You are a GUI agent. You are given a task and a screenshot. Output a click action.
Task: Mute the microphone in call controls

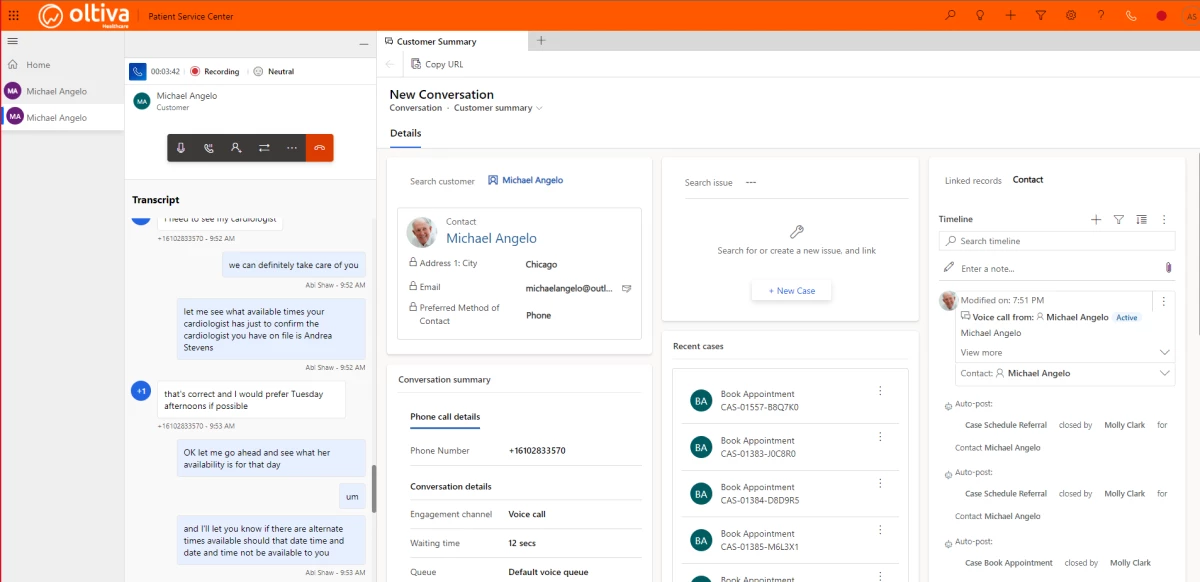181,146
